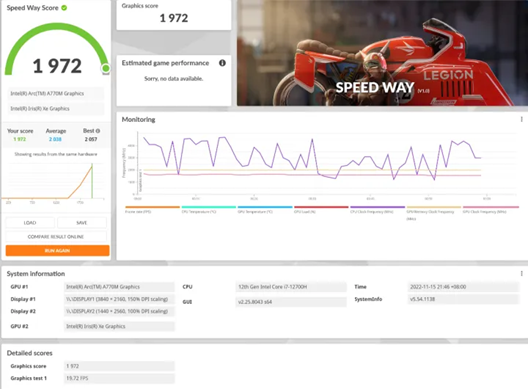
Task: Click COMPARE RESULT ONLINE button
Action: (56, 237)
